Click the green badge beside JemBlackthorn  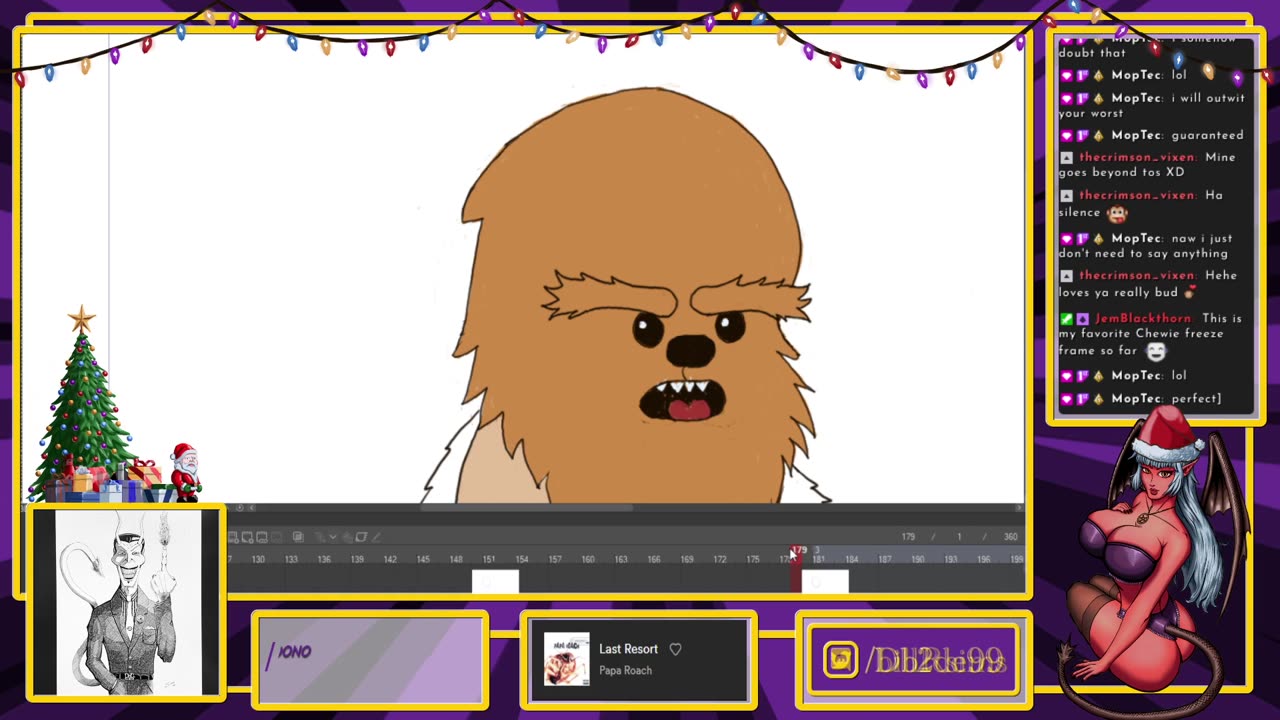(1066, 318)
